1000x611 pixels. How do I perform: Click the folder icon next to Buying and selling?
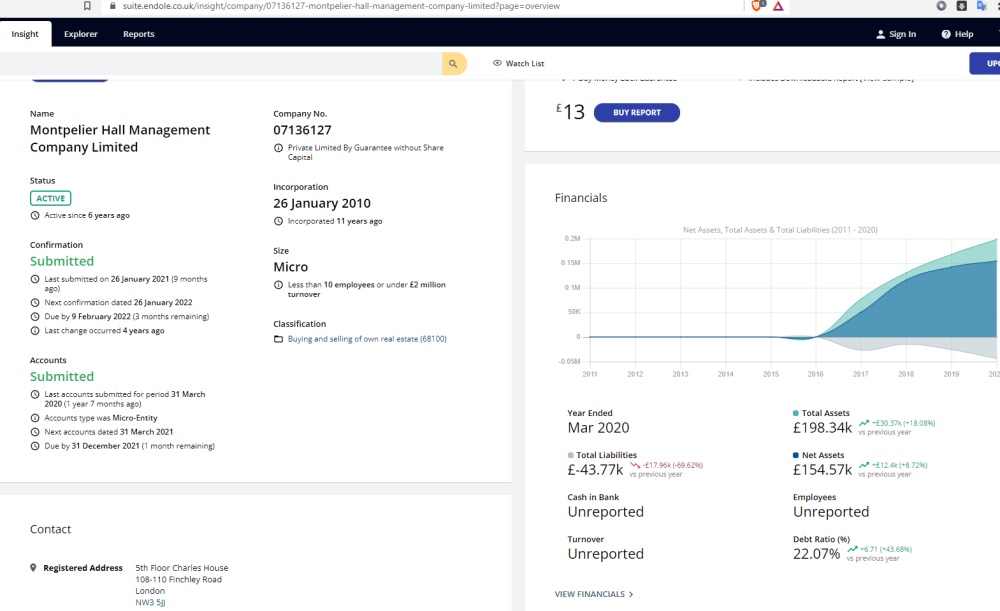click(x=278, y=339)
